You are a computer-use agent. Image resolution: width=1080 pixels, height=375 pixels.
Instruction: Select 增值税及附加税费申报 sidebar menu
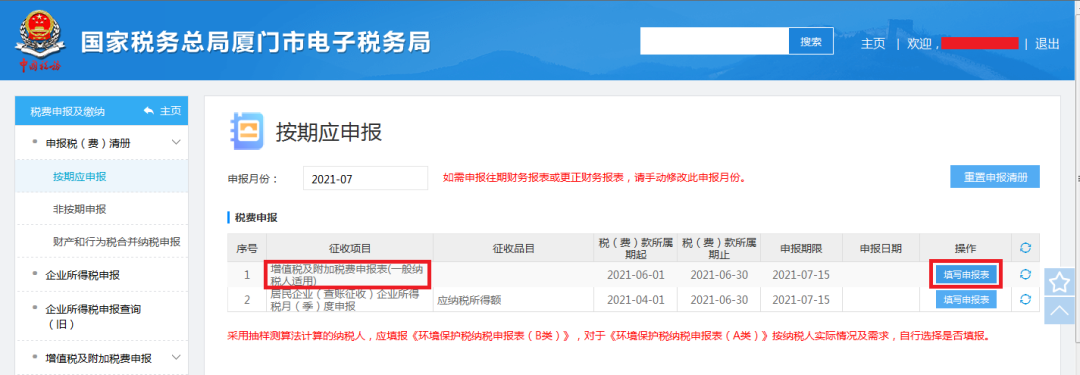pyautogui.click(x=98, y=358)
